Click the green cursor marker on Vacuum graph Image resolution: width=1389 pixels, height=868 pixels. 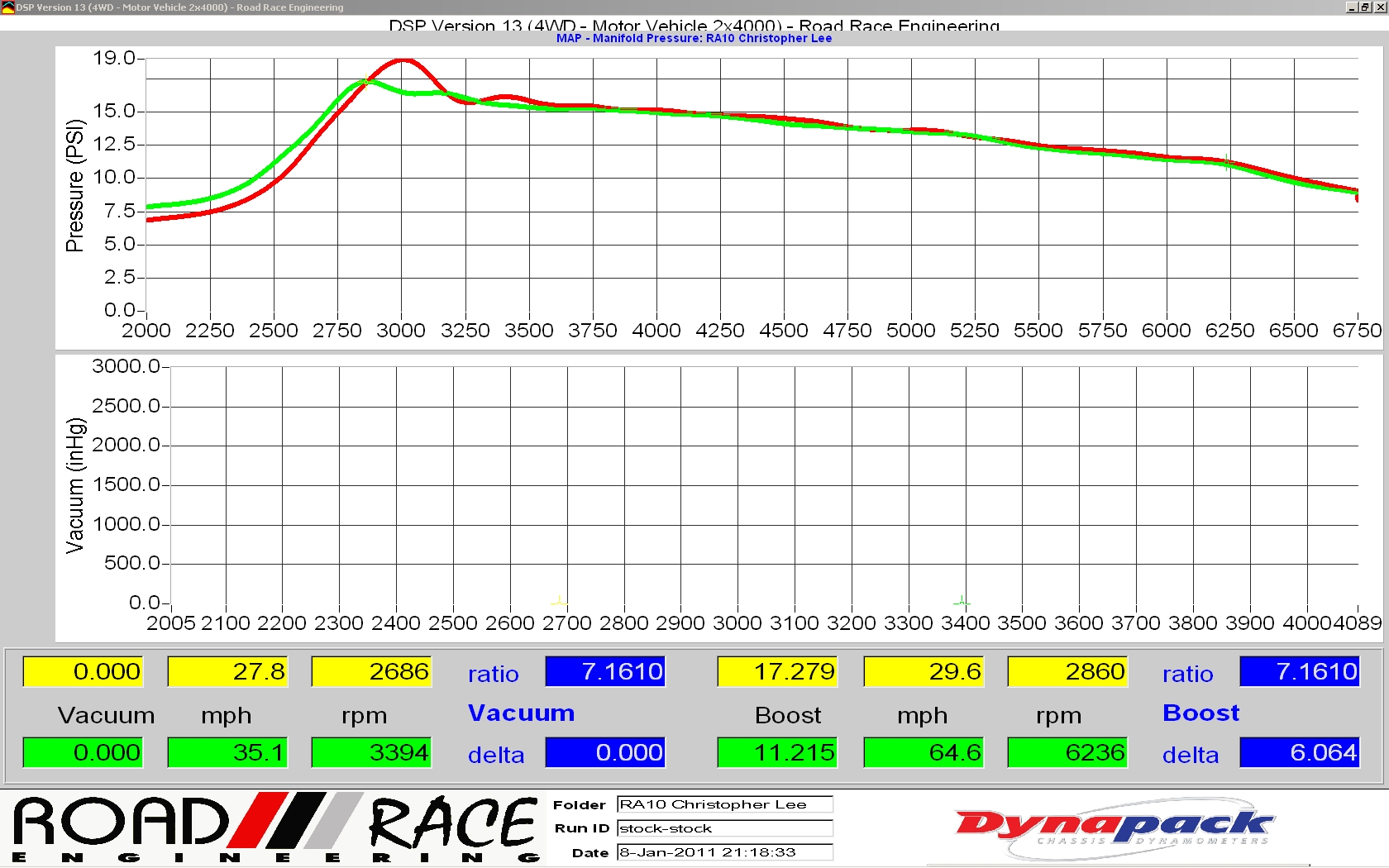coord(962,601)
